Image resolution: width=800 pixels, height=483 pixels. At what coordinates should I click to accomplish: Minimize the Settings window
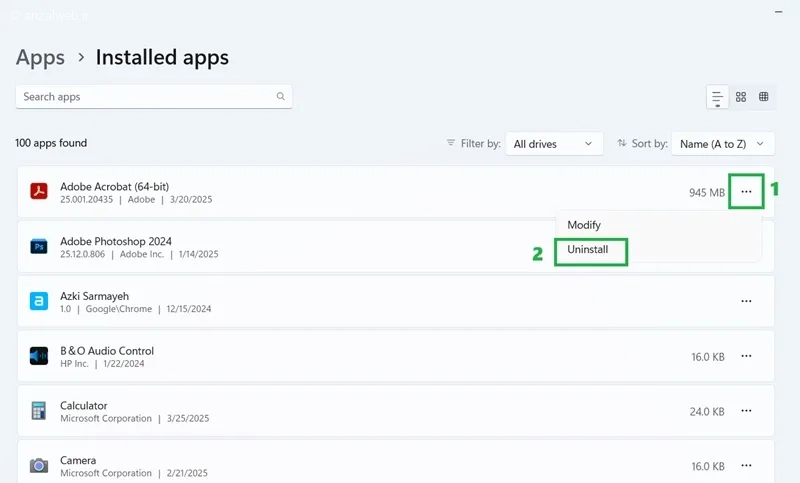click(779, 12)
